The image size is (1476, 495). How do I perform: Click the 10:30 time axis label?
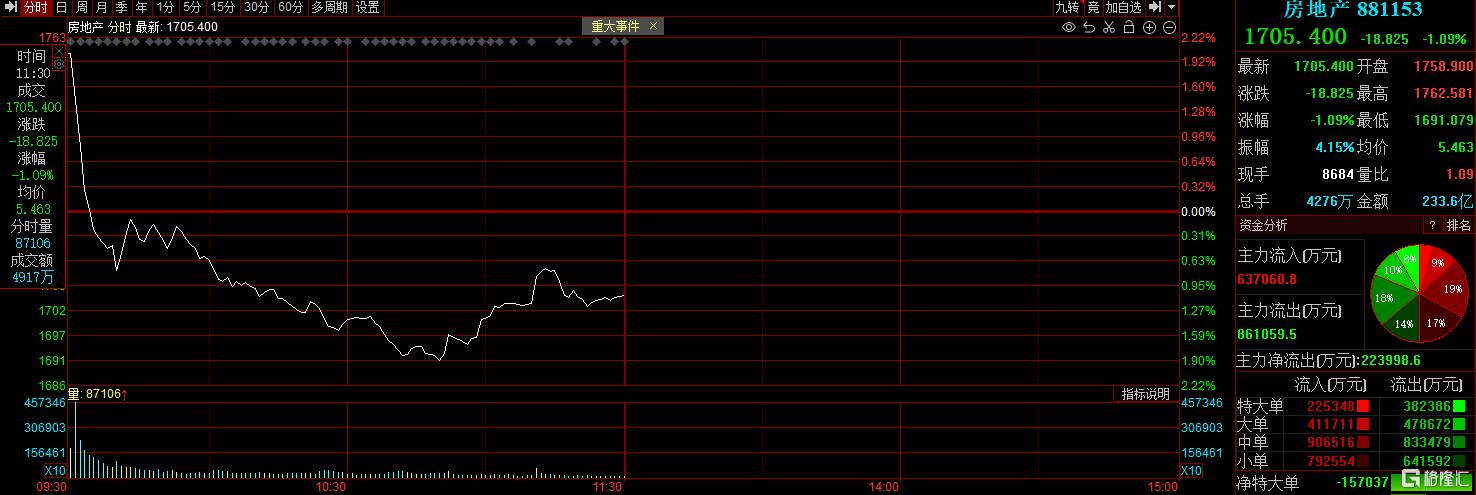click(x=330, y=487)
